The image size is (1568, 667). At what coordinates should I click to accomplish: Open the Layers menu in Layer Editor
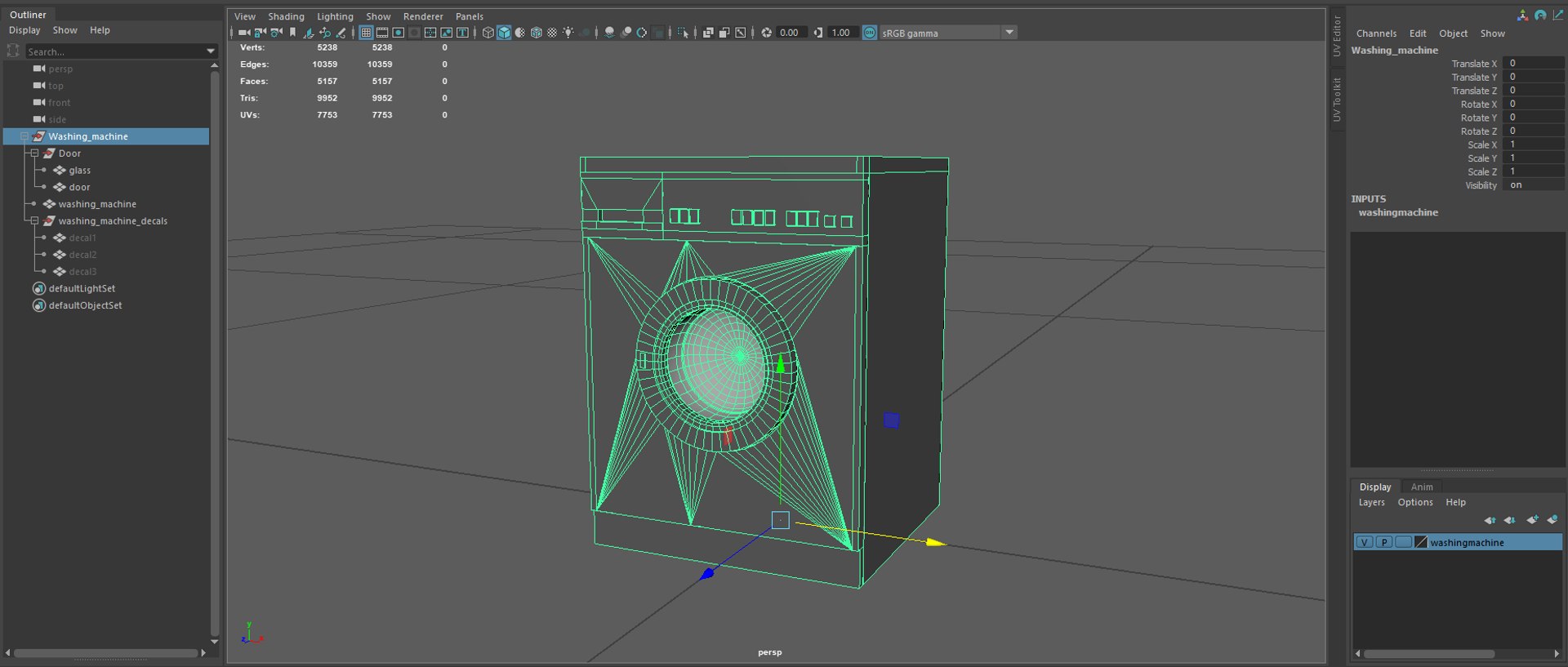coord(1371,502)
